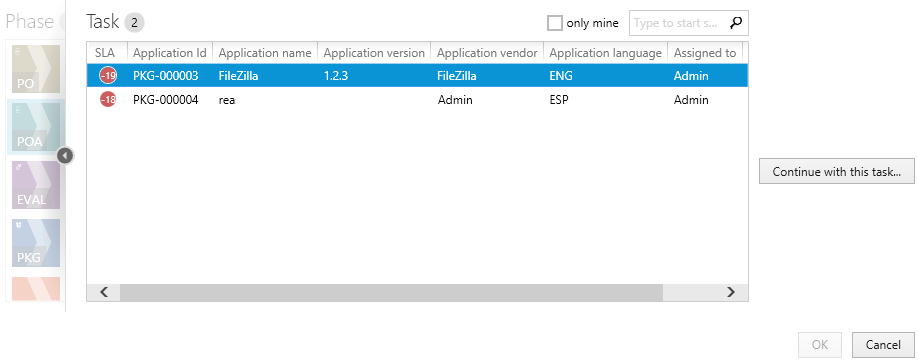This screenshot has width=918, height=361.
Task: Click the scrollbar left arrow
Action: tap(104, 292)
